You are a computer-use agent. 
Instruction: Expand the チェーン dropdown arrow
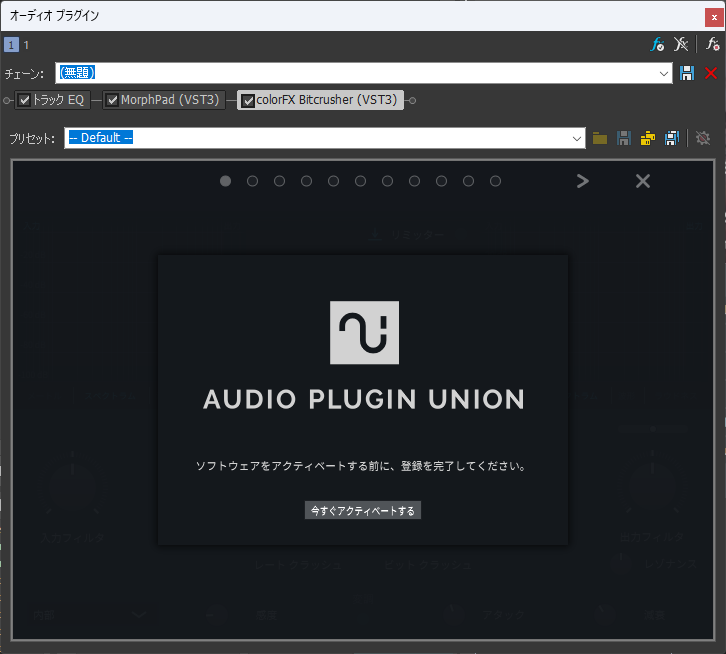[x=663, y=74]
